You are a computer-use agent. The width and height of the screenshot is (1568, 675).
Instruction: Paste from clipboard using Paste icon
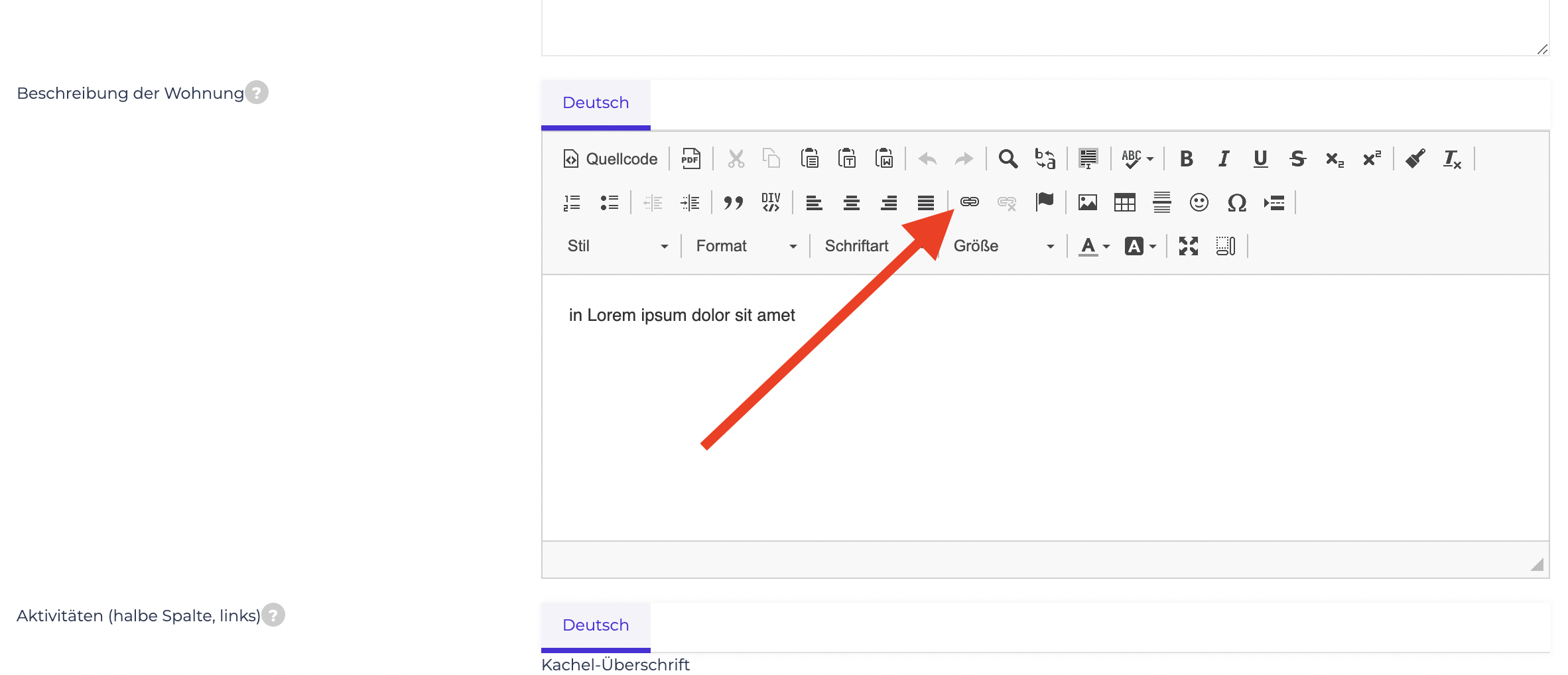tap(810, 159)
